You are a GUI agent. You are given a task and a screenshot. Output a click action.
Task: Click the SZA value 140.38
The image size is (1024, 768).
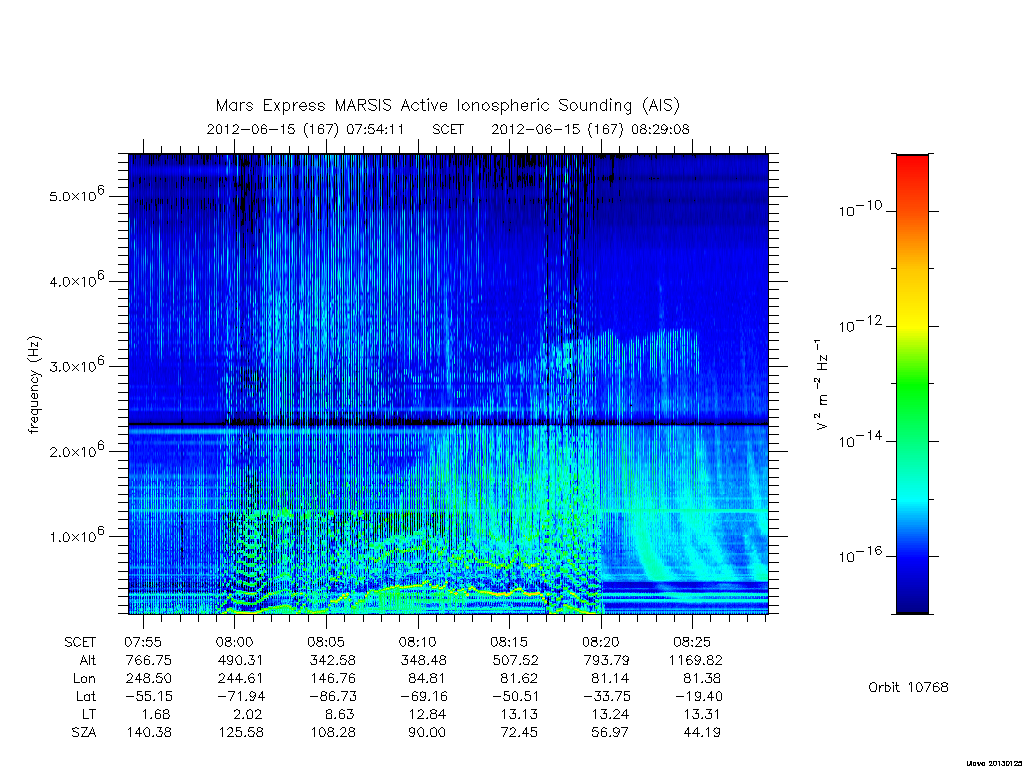148,733
